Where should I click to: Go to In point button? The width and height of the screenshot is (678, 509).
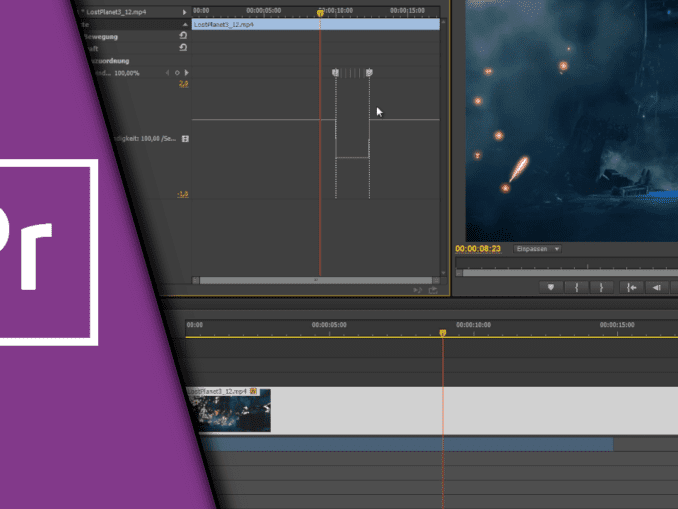tap(631, 287)
